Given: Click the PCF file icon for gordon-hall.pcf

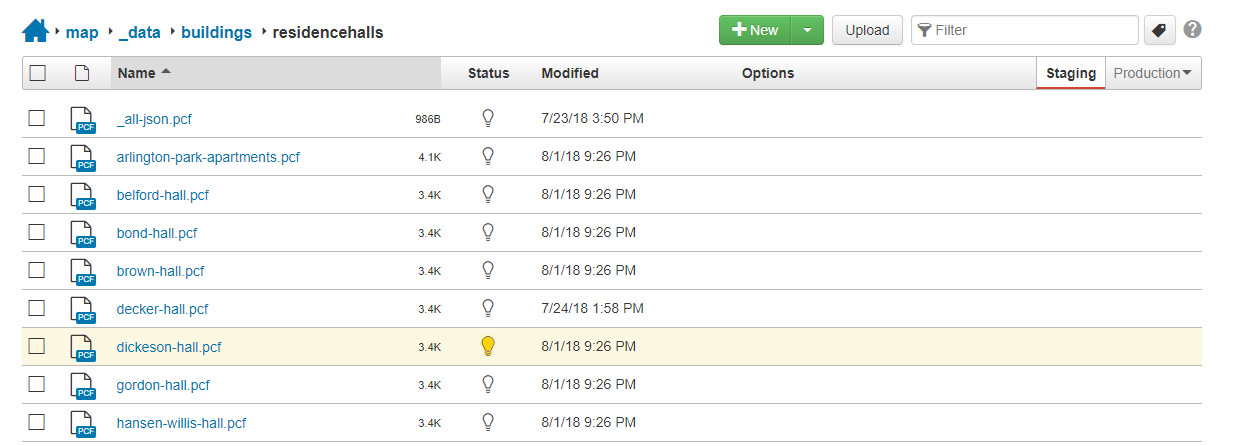Looking at the screenshot, I should coord(82,385).
